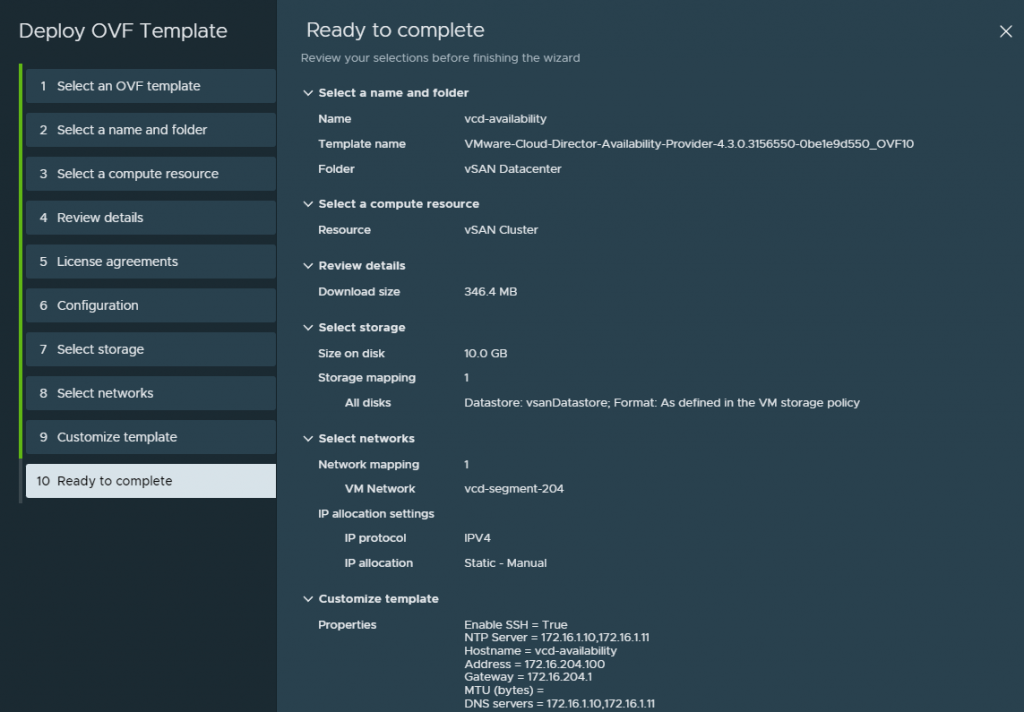Click the All disks datastore vsanDatastore value

[x=662, y=403]
